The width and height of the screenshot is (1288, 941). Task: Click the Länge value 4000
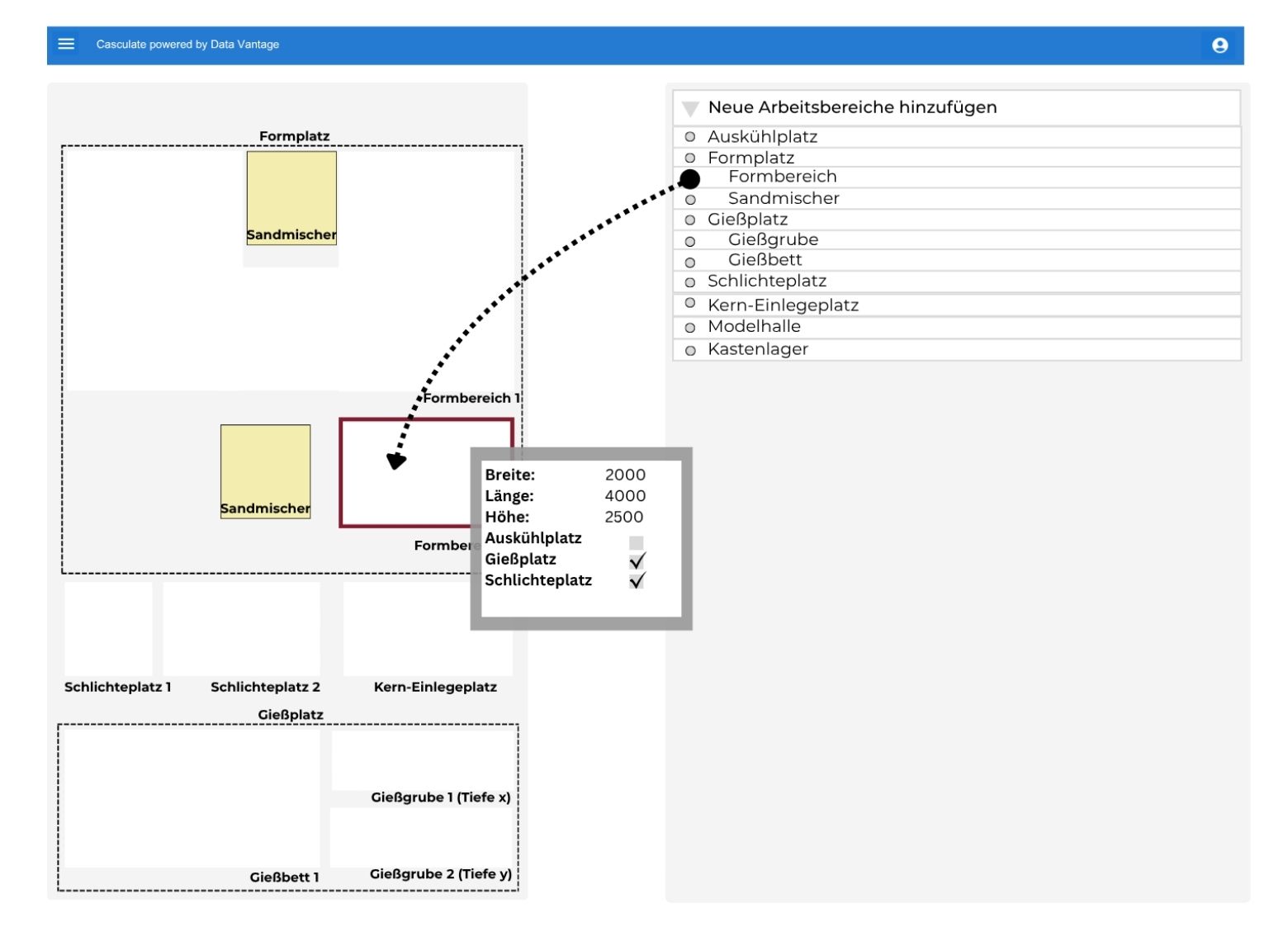point(625,496)
